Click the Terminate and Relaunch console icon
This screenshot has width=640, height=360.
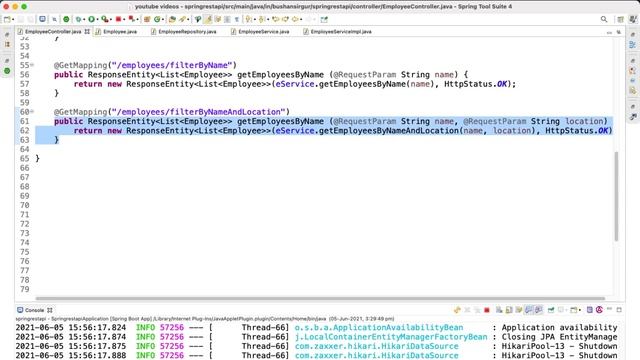458,310
